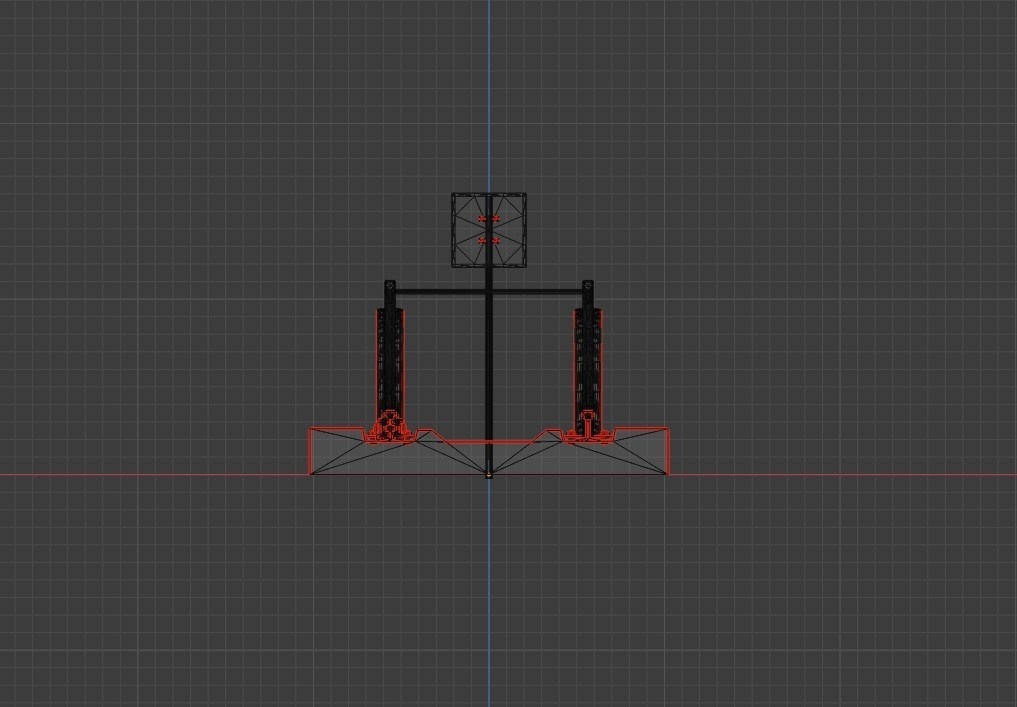Select the horizontal crossbar connecting both pillars
This screenshot has height=707, width=1017.
click(x=489, y=292)
